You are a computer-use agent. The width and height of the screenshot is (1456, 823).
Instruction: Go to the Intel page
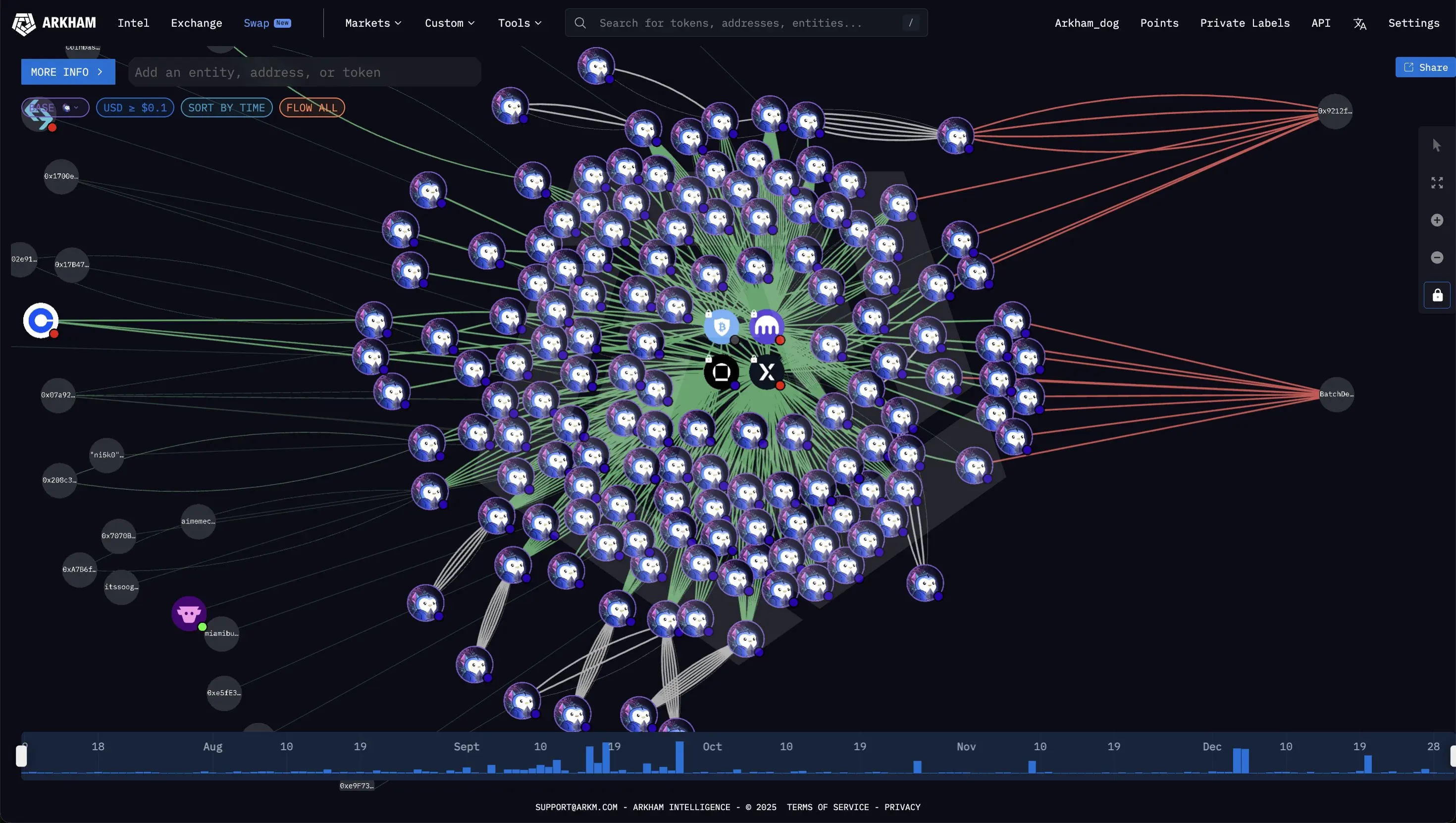[133, 23]
